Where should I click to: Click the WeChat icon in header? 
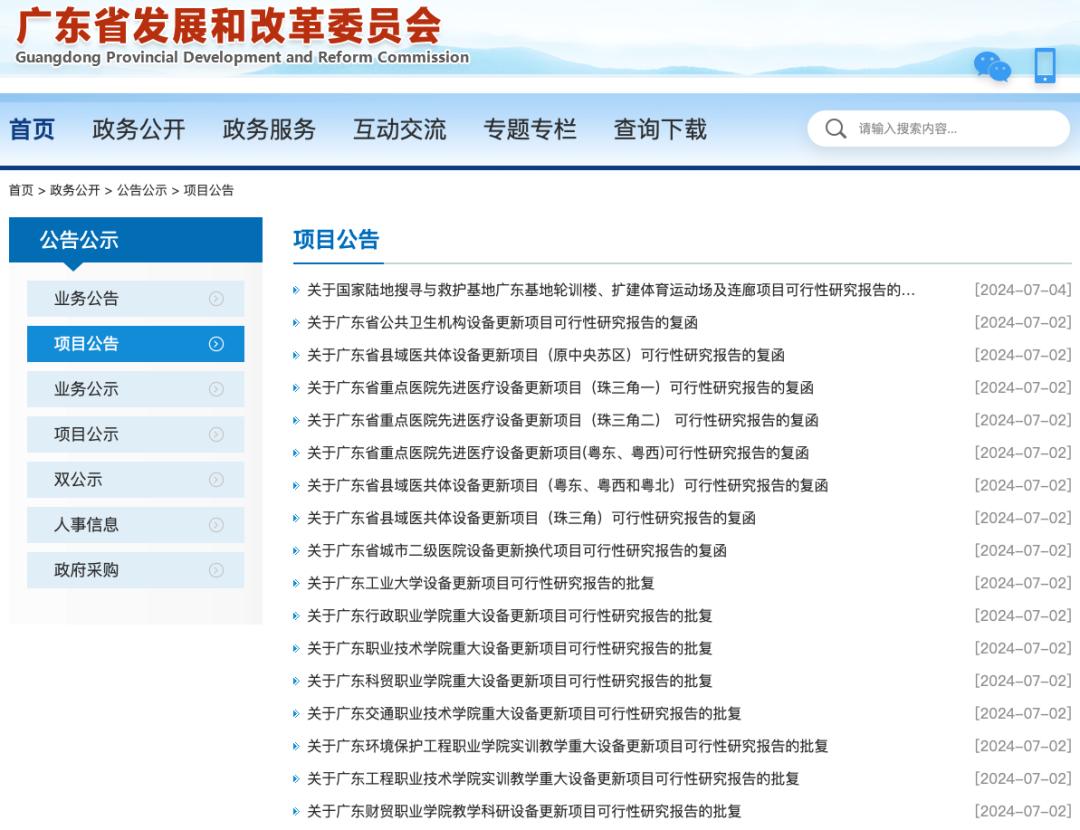click(992, 67)
